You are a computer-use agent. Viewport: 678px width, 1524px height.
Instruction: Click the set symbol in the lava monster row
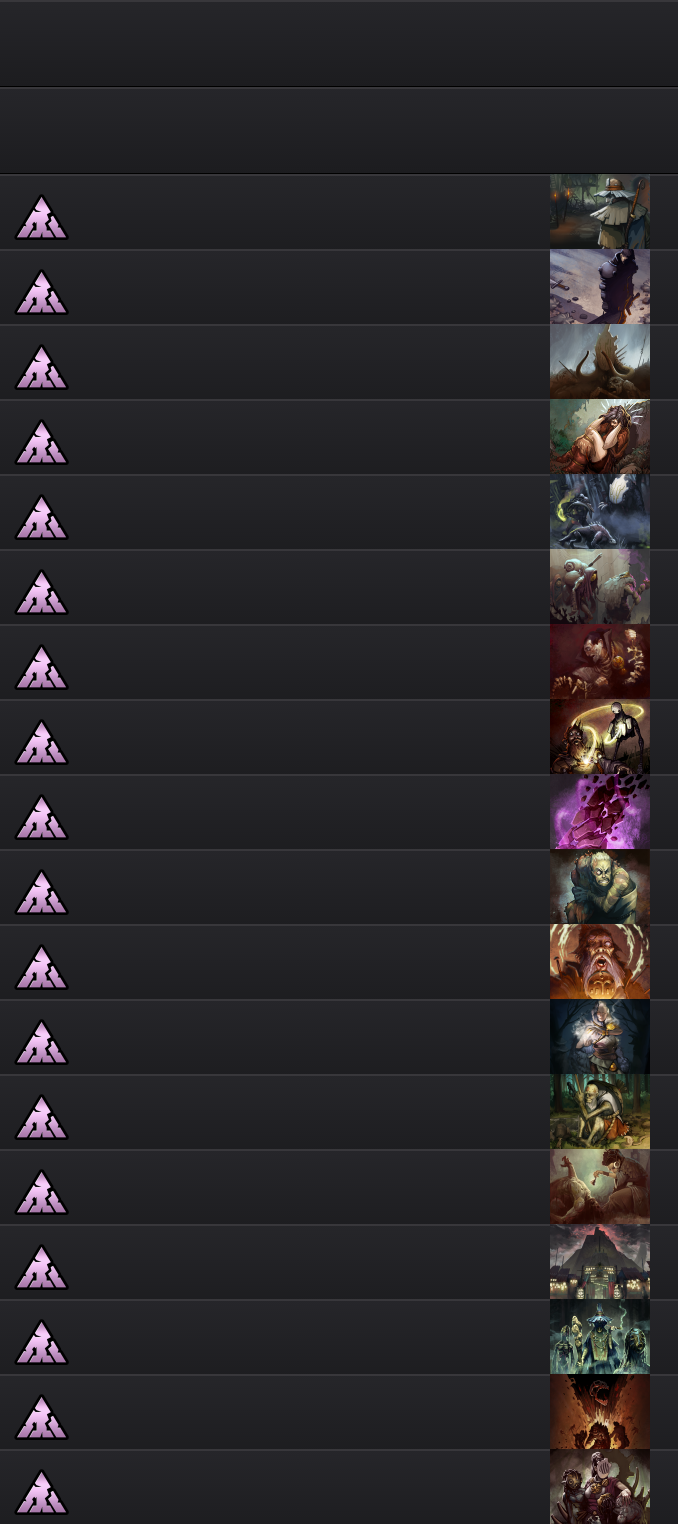[41, 1417]
